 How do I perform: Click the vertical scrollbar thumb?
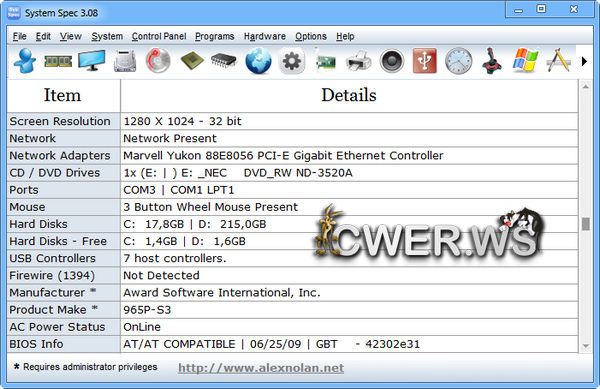click(x=585, y=224)
